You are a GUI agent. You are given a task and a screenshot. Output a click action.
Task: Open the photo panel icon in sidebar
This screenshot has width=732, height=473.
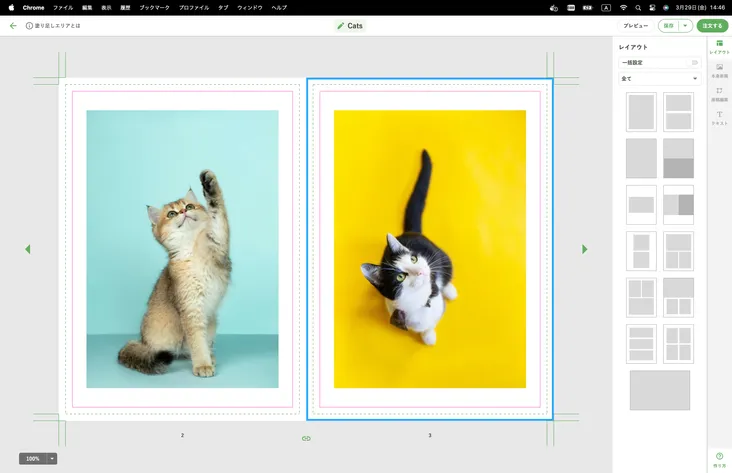pos(719,68)
